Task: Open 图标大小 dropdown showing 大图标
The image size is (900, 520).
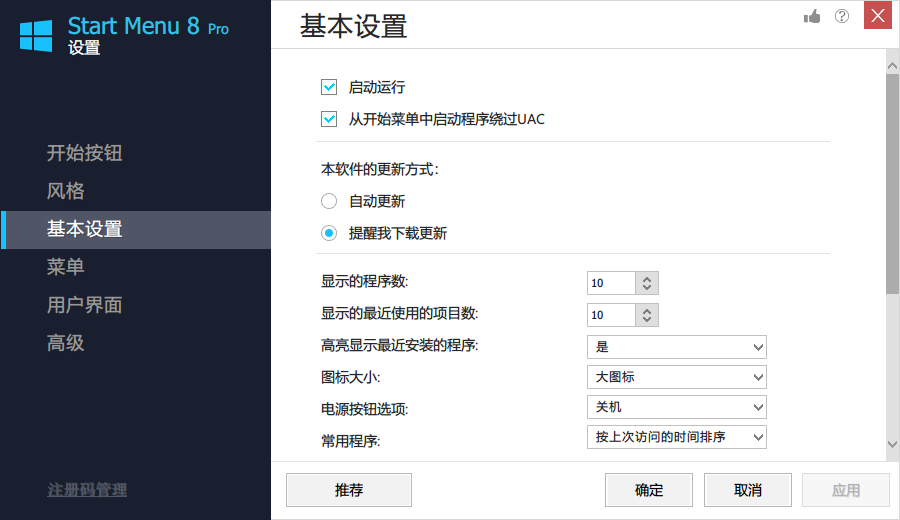Action: tap(677, 377)
